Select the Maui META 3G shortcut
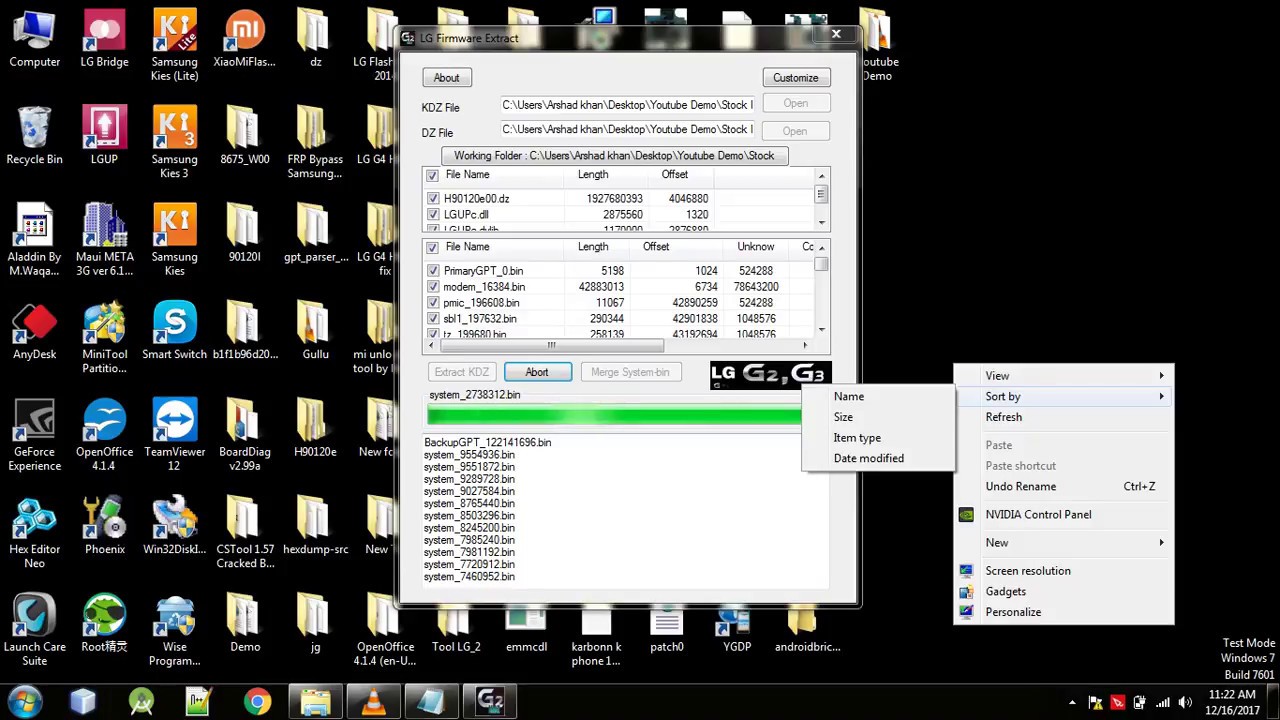 104,241
